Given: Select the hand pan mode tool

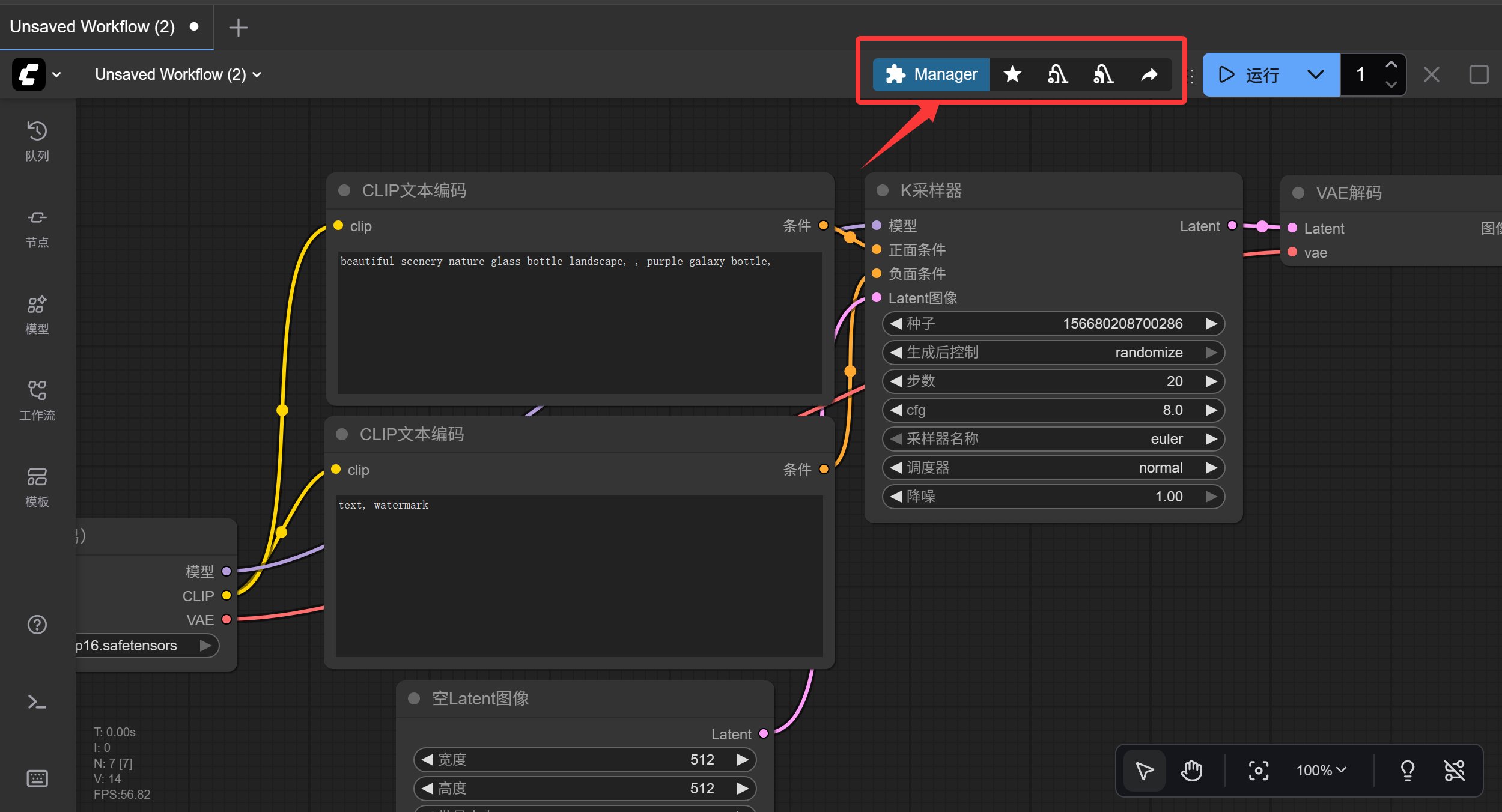Looking at the screenshot, I should coord(1191,770).
